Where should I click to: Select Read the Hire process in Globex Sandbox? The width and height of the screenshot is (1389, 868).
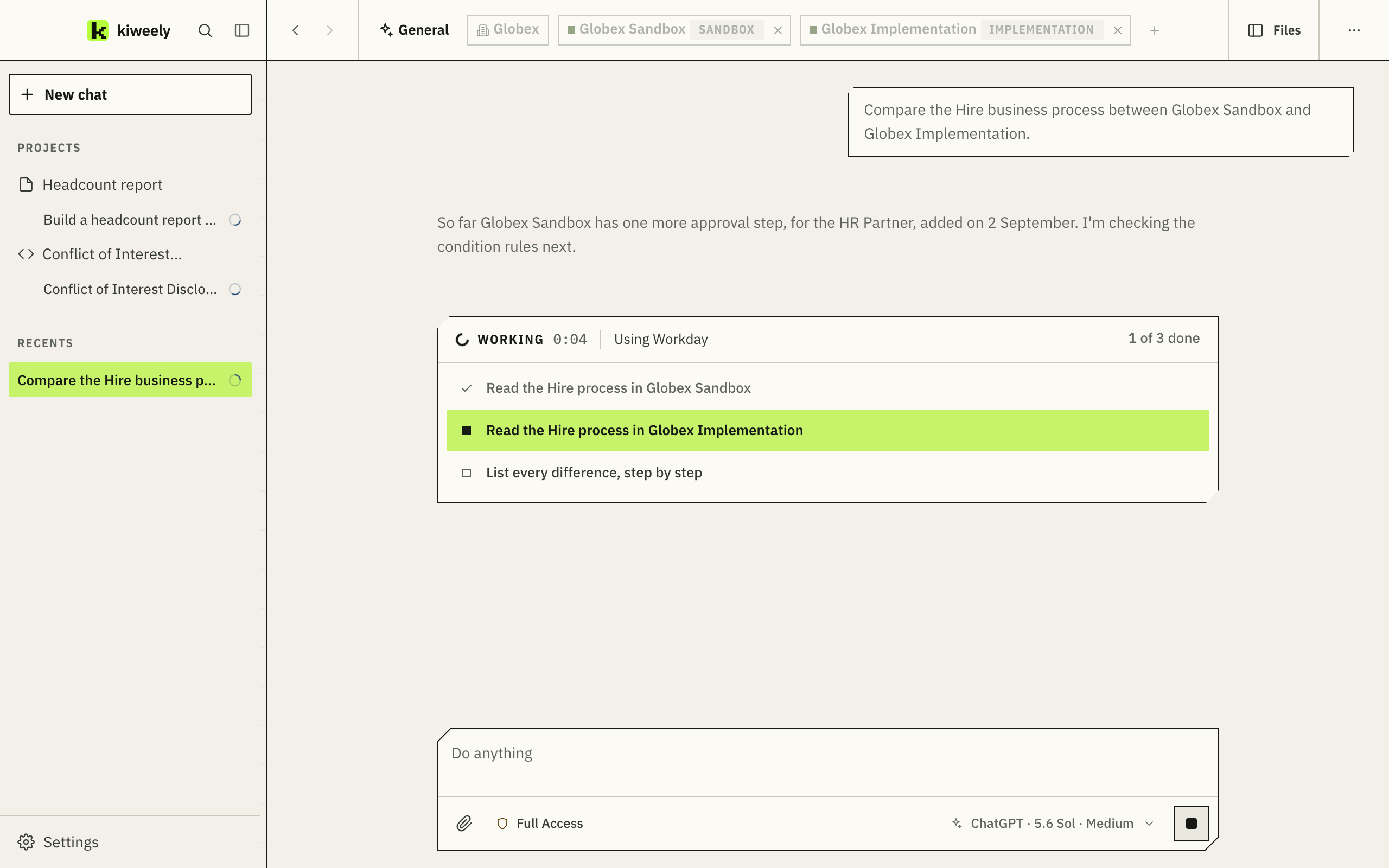point(827,388)
